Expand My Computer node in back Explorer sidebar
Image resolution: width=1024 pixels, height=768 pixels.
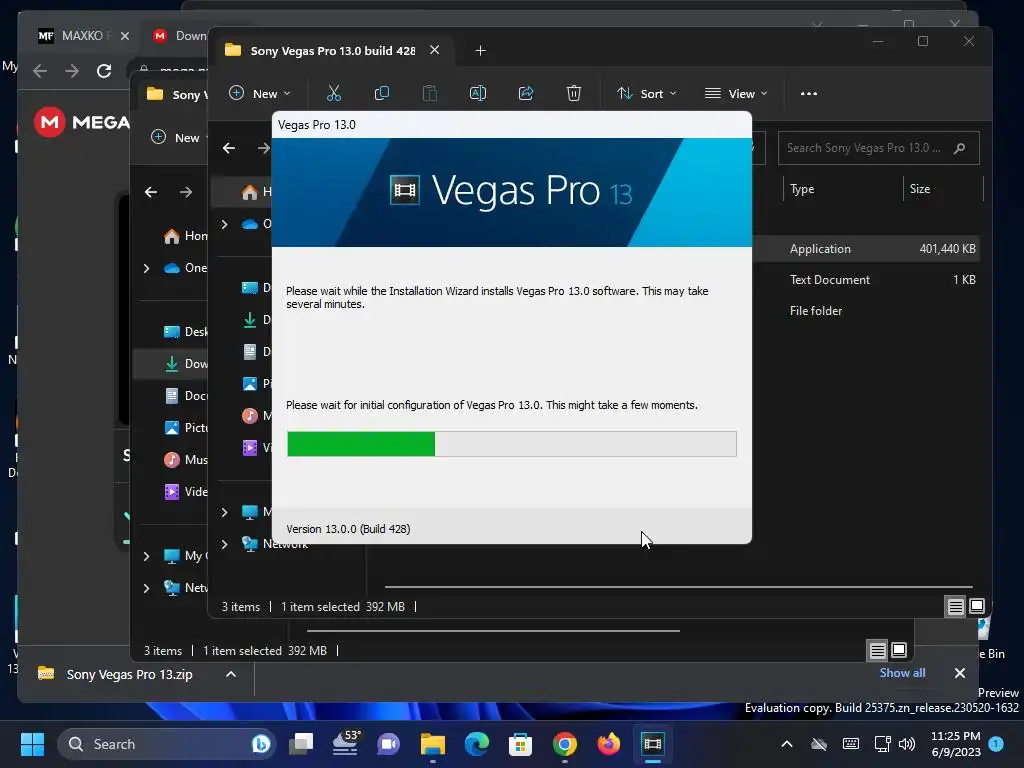pyautogui.click(x=146, y=556)
